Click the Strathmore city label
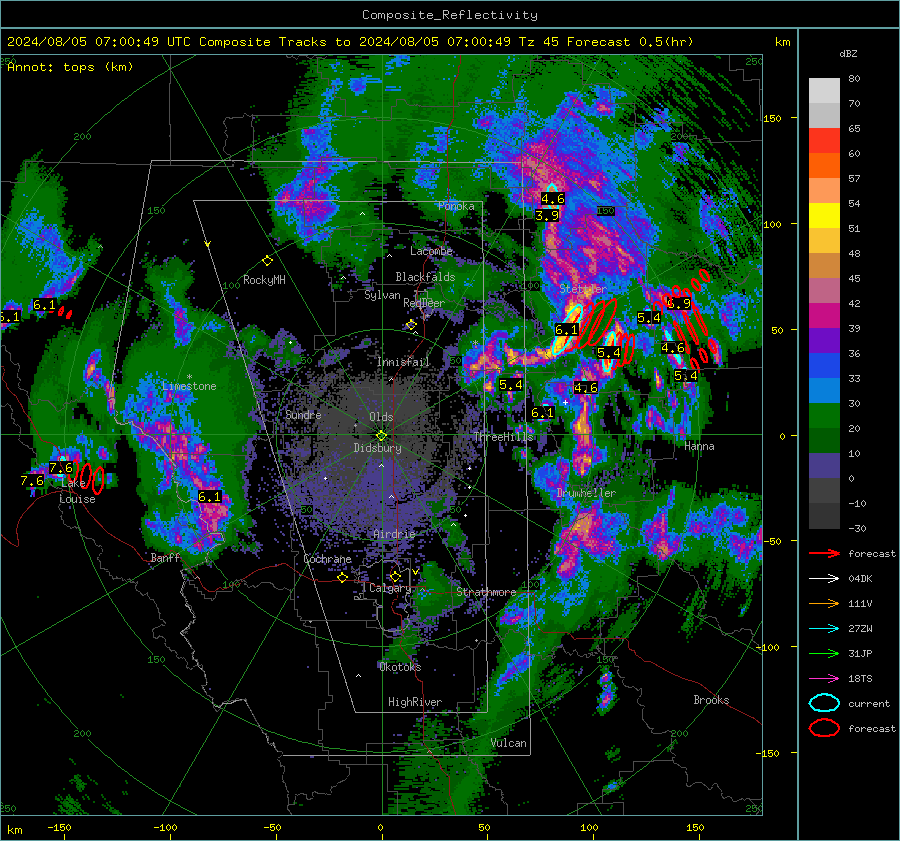Image resolution: width=900 pixels, height=841 pixels. (486, 591)
